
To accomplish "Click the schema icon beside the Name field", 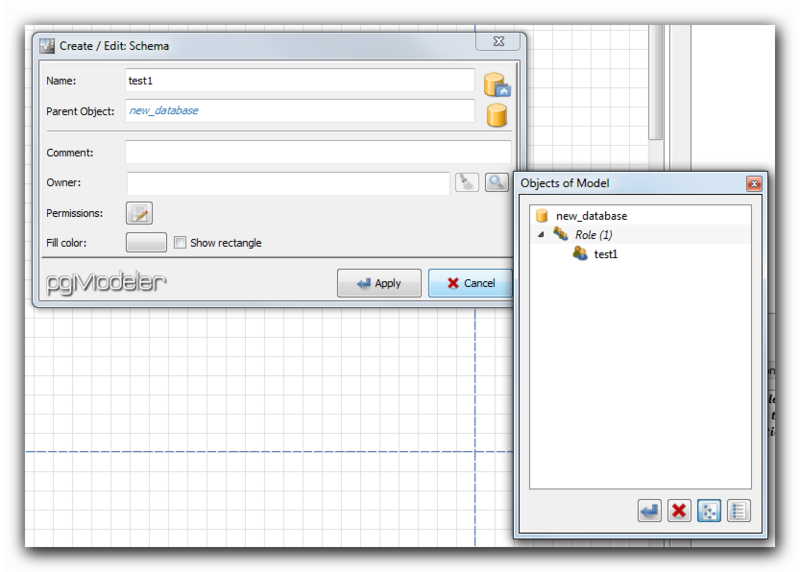I will coord(497,85).
